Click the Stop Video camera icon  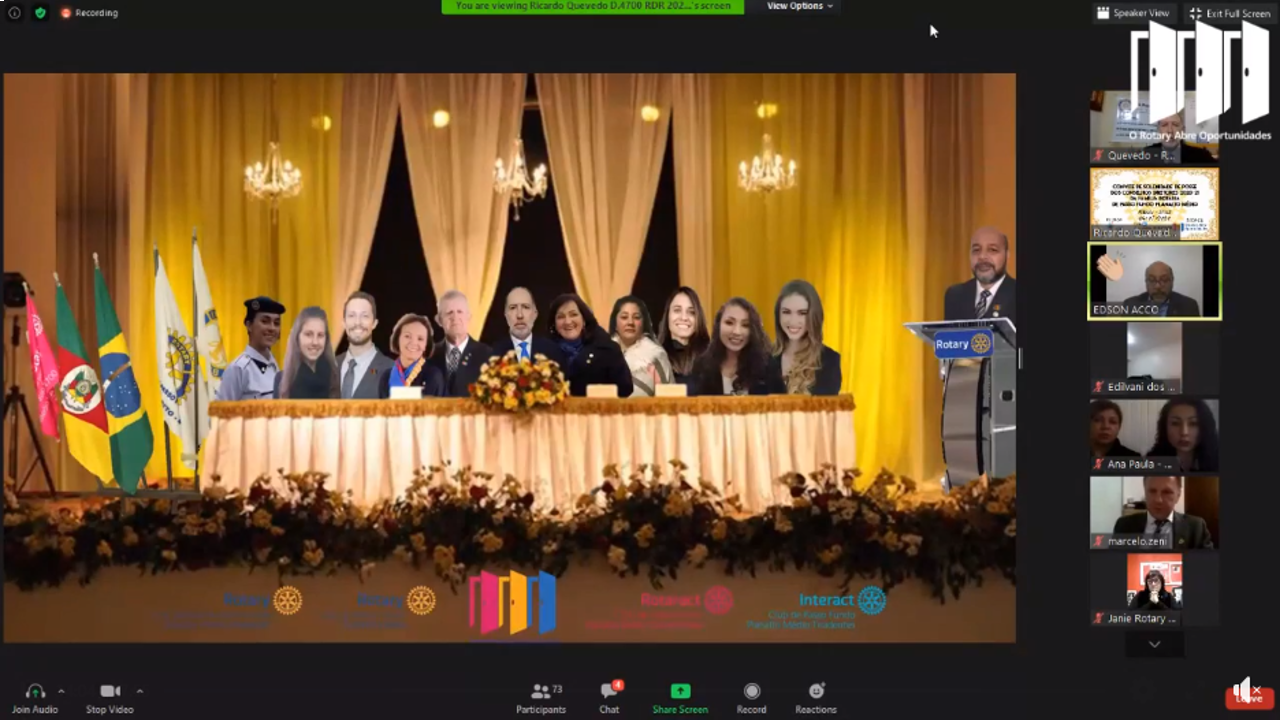pos(110,691)
